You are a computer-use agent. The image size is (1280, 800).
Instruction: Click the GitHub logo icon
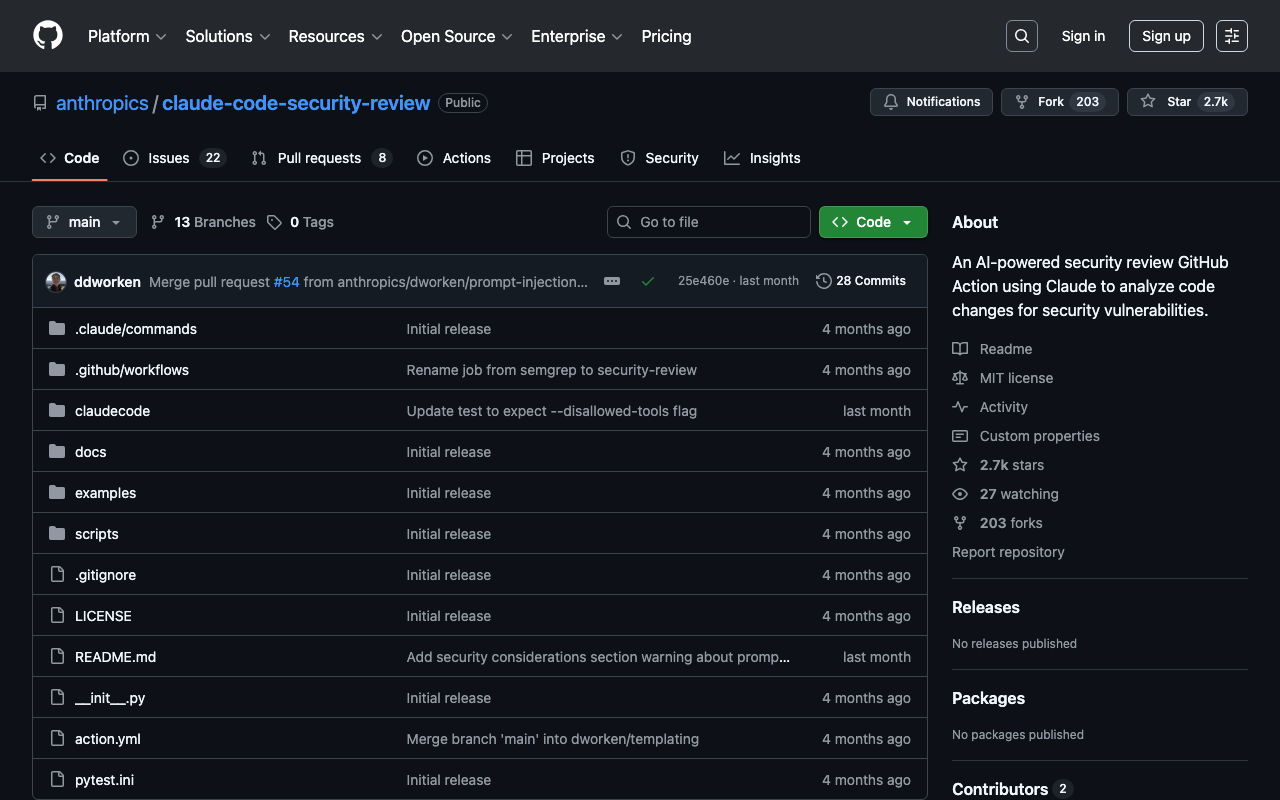(48, 36)
